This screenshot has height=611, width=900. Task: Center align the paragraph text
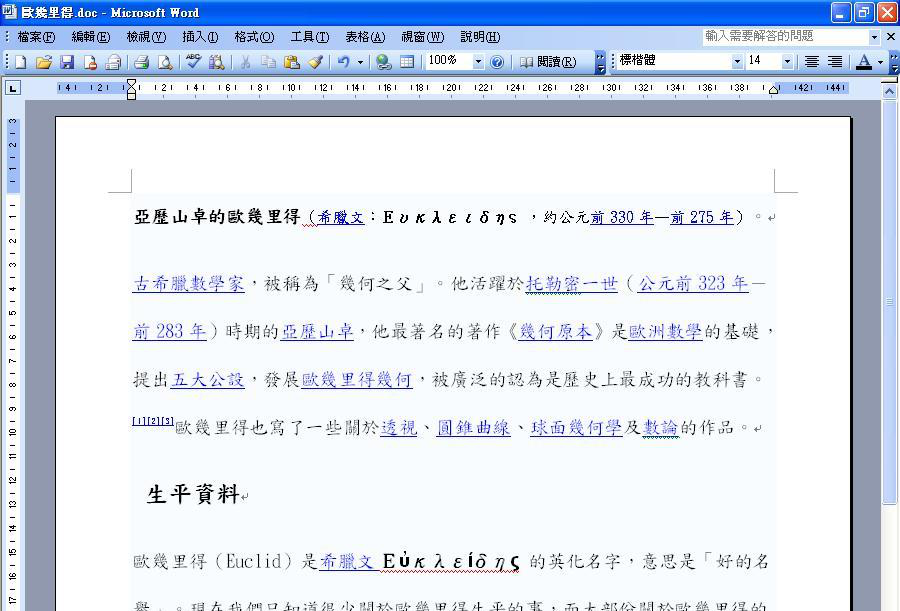point(812,61)
